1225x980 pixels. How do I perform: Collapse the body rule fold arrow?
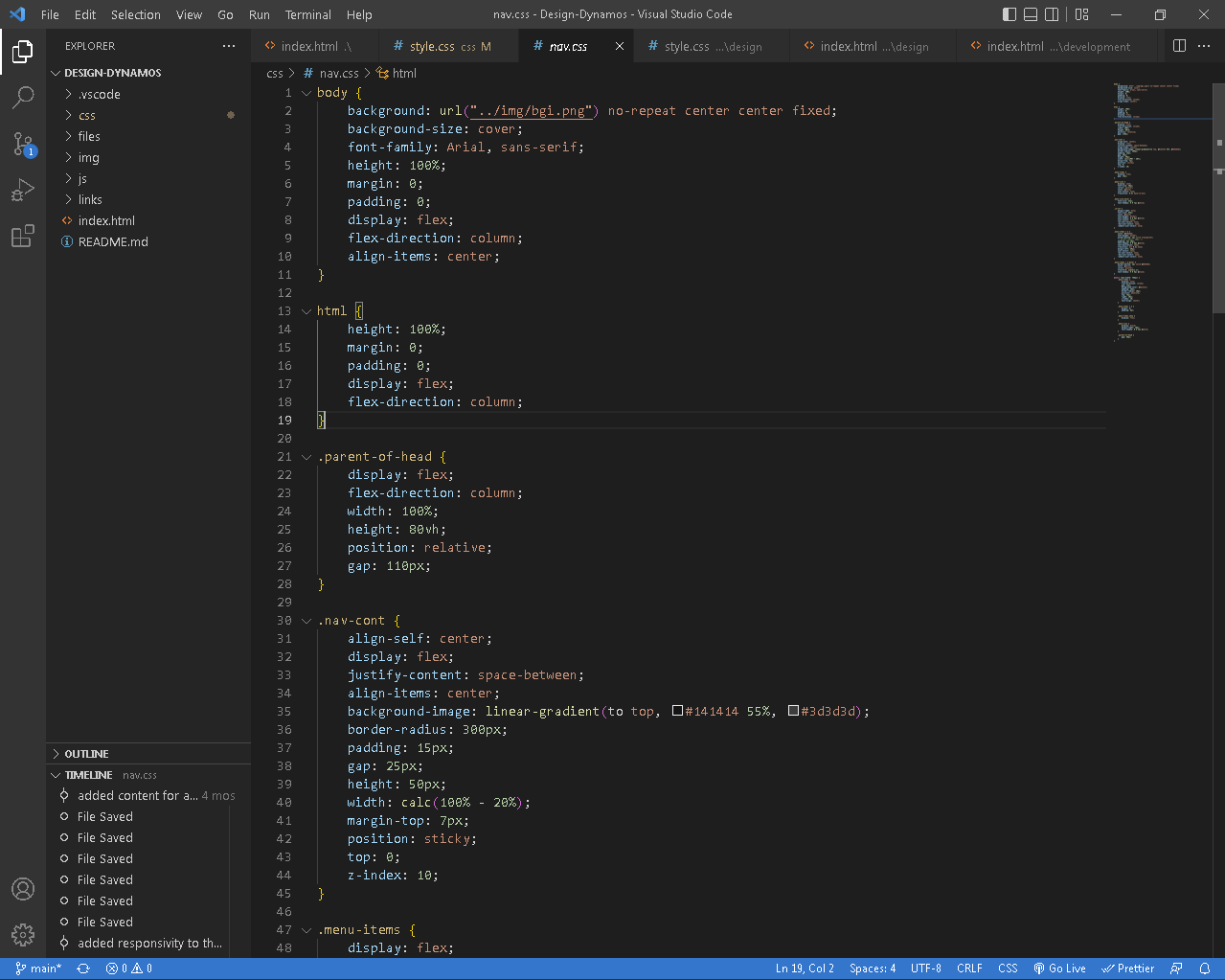tap(306, 93)
